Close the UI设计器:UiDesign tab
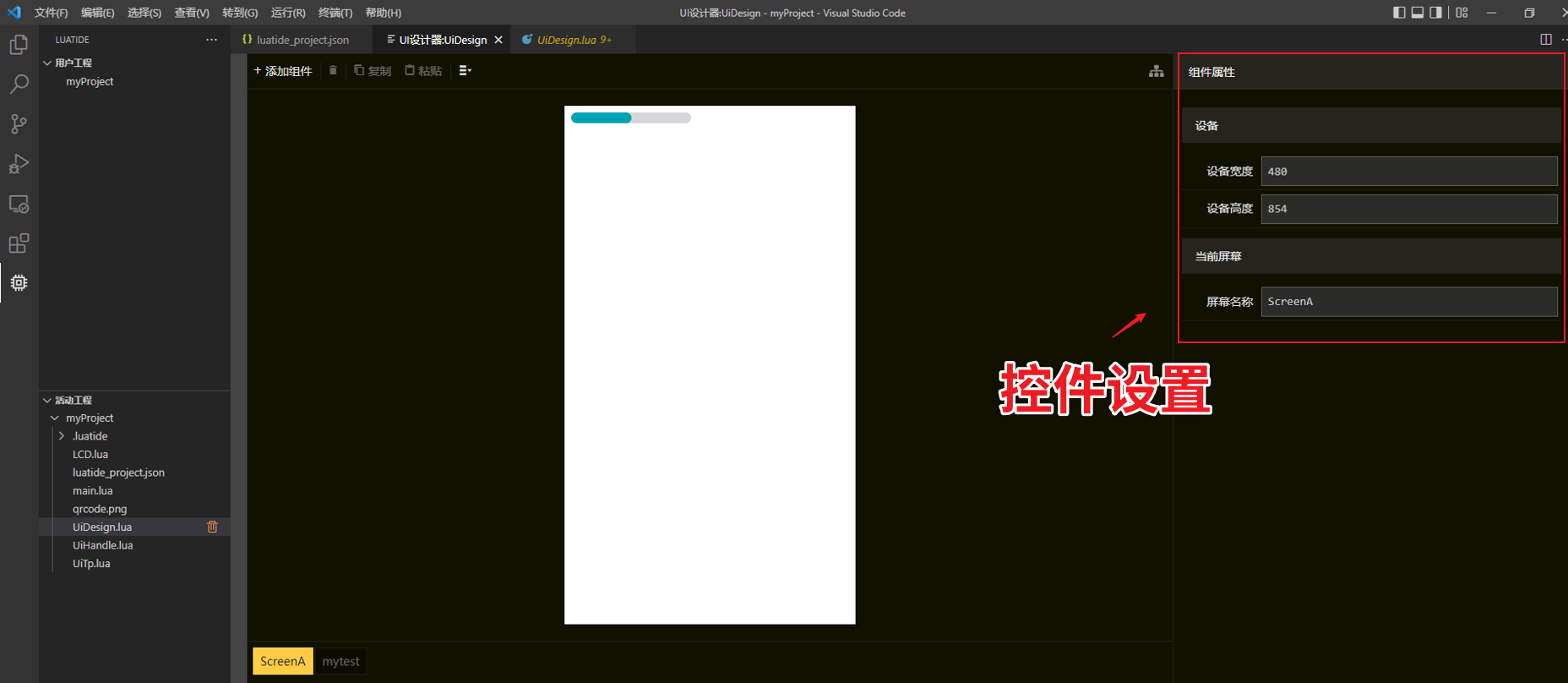 click(498, 40)
